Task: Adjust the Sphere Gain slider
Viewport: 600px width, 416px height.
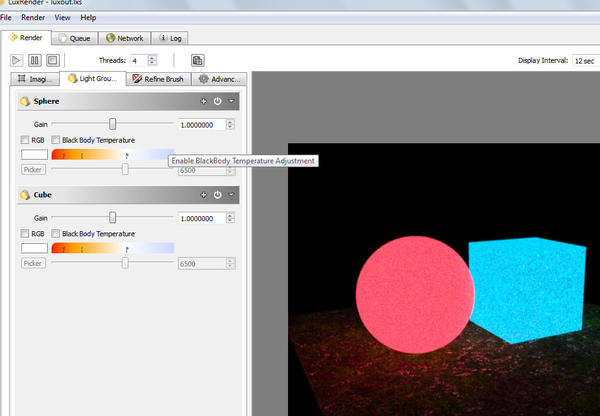Action: (112, 124)
